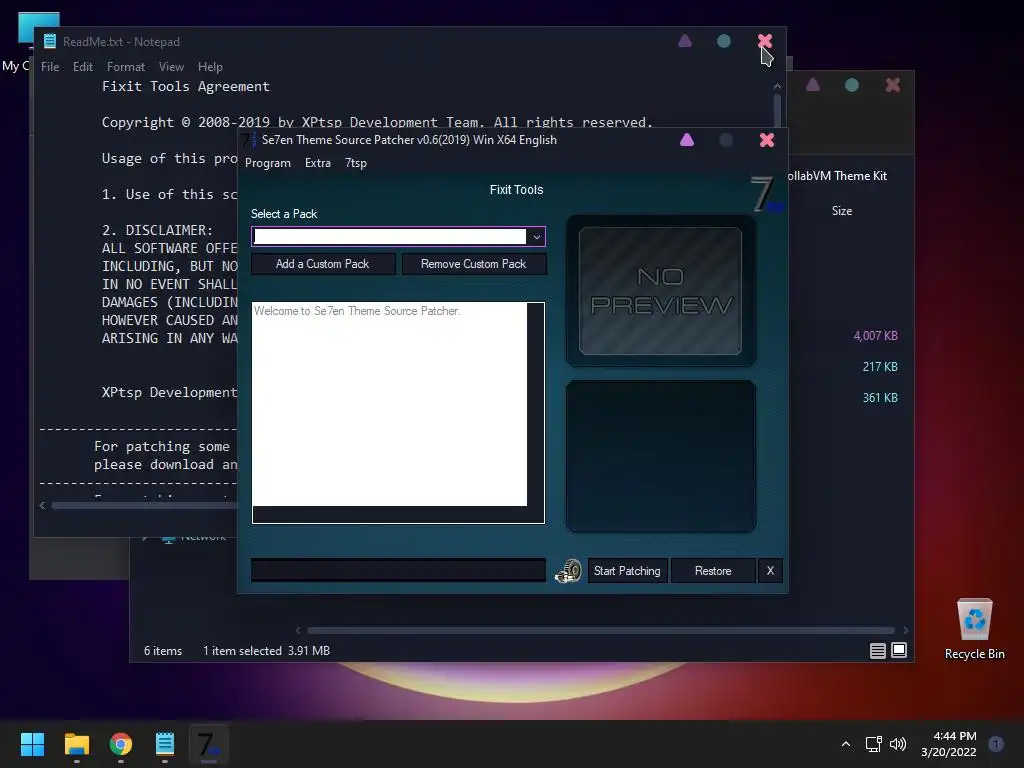Viewport: 1024px width, 768px height.
Task: Switch to Se7en Patcher taskbar icon
Action: (x=209, y=744)
